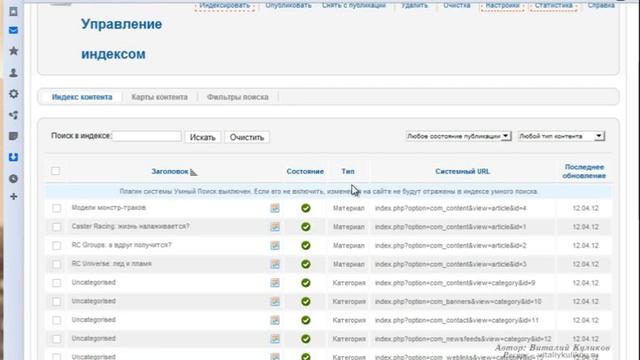Screen dimensions: 640x360
Task: Click the Caster Racing title text
Action: coord(131,226)
